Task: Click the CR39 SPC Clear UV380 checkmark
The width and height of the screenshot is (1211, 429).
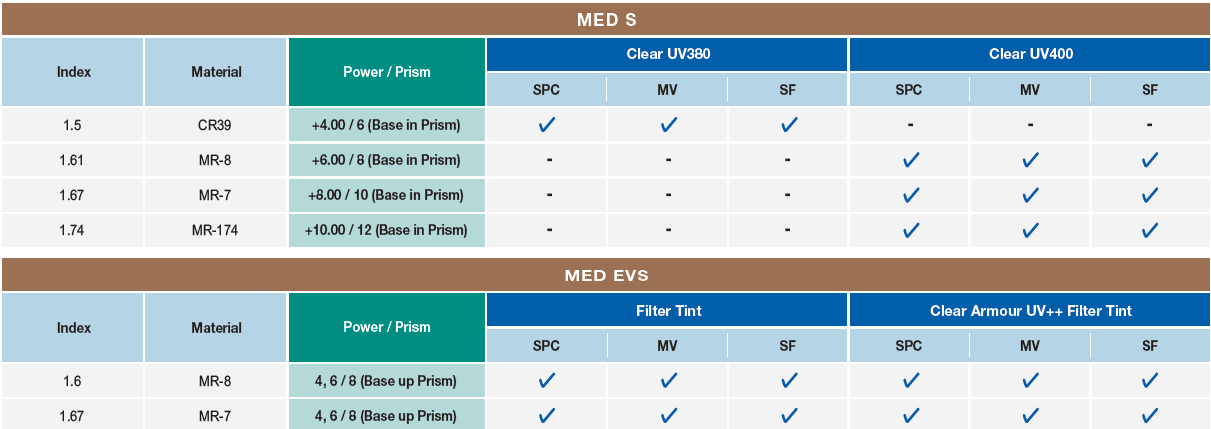Action: tap(547, 125)
